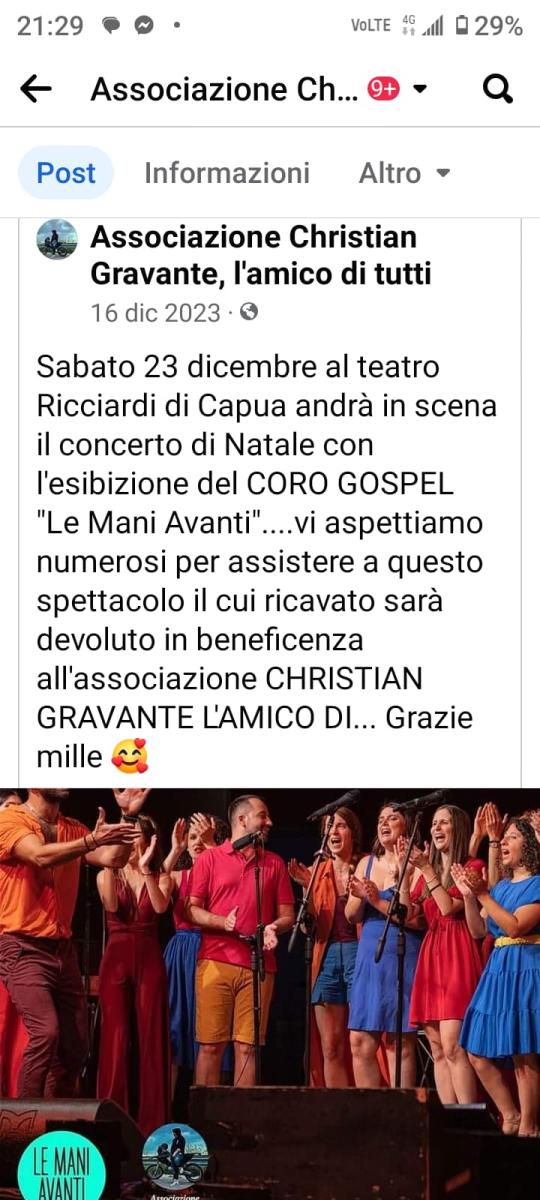Open the 16 dic 2023 post timestamp
Image resolution: width=540 pixels, height=1200 pixels.
tap(155, 313)
